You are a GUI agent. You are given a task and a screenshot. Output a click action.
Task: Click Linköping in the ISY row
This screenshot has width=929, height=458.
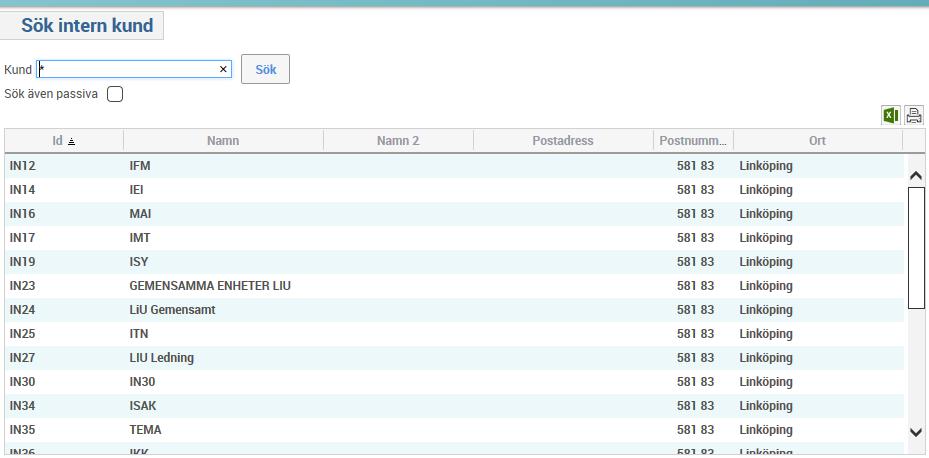point(766,262)
